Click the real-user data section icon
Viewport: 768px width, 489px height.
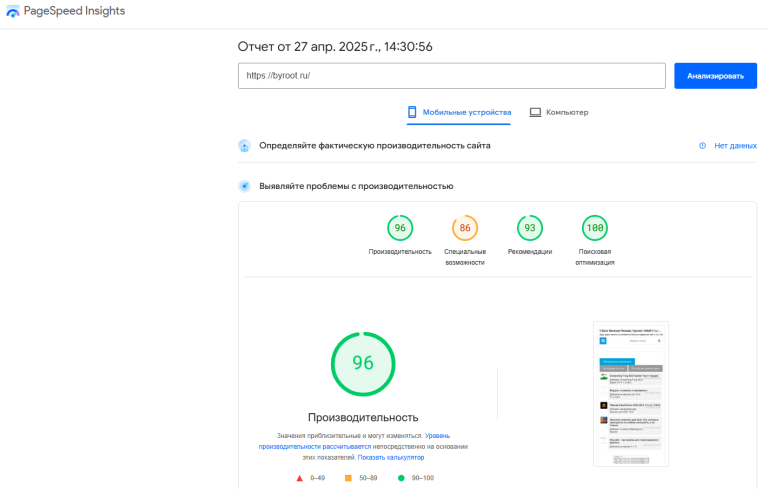(244, 146)
